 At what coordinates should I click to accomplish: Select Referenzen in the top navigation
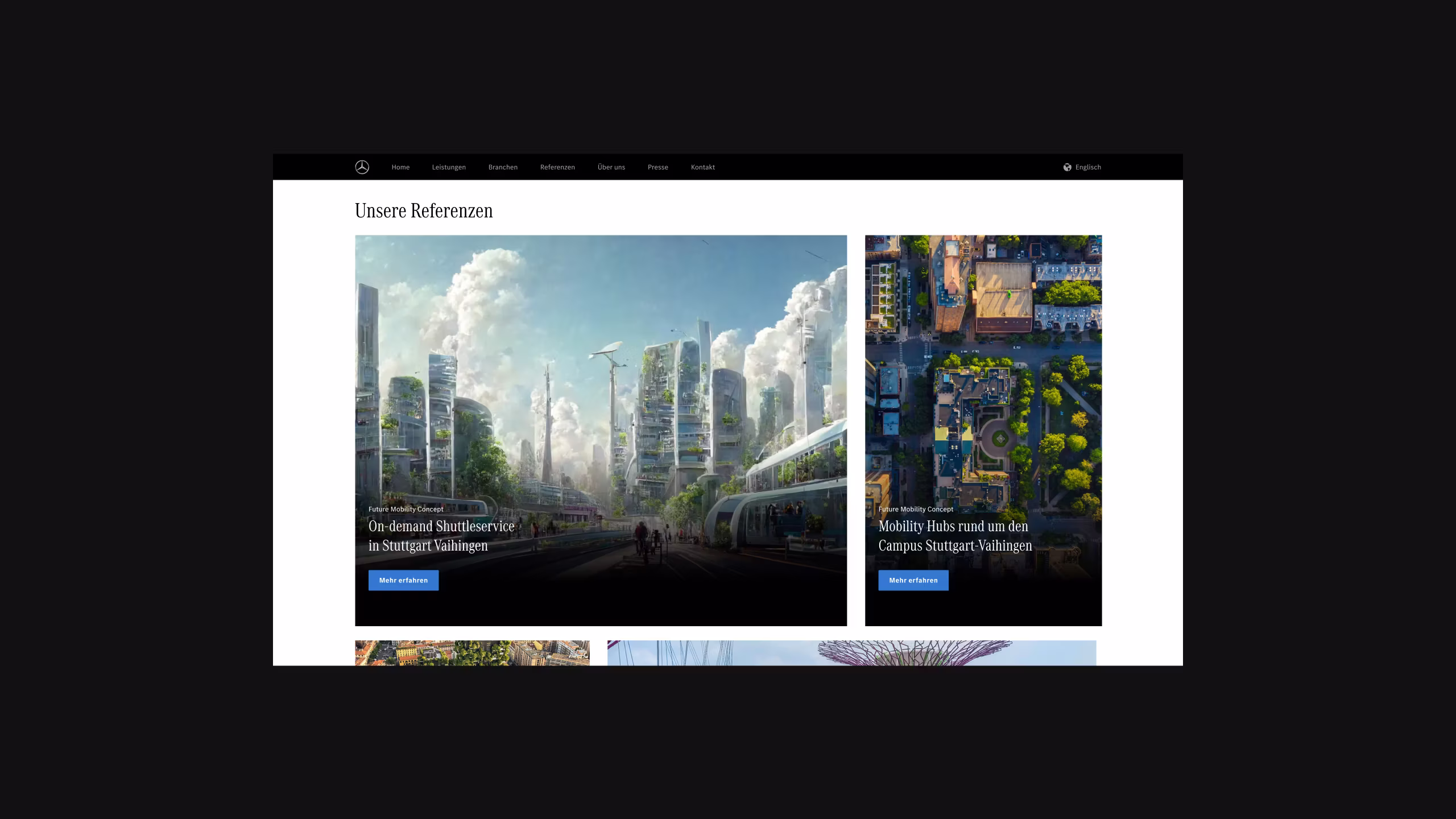(x=557, y=167)
